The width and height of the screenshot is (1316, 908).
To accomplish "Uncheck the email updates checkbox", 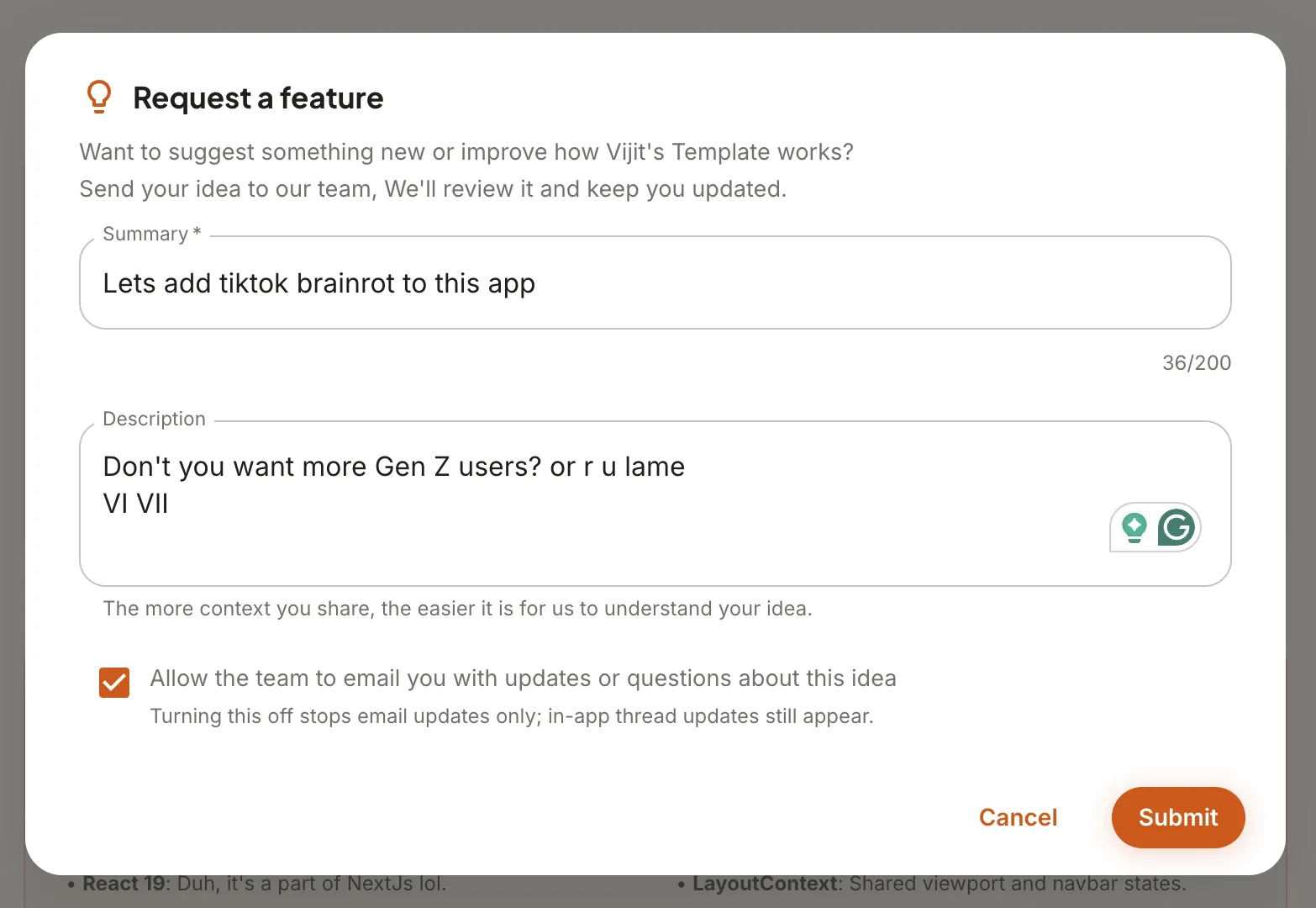I will pyautogui.click(x=114, y=683).
